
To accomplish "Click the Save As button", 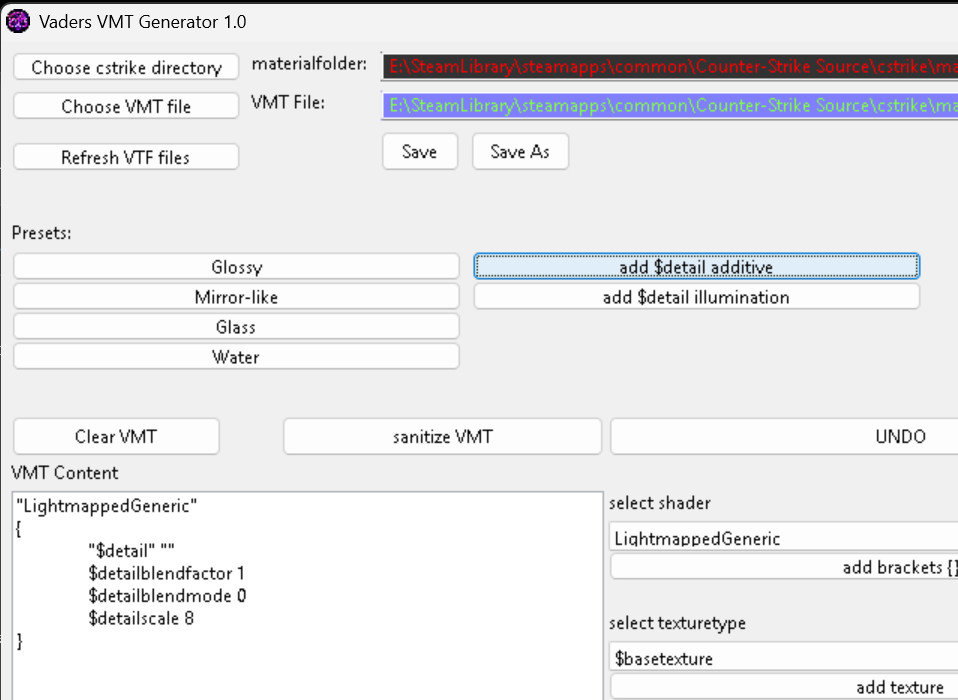I will click(x=520, y=151).
